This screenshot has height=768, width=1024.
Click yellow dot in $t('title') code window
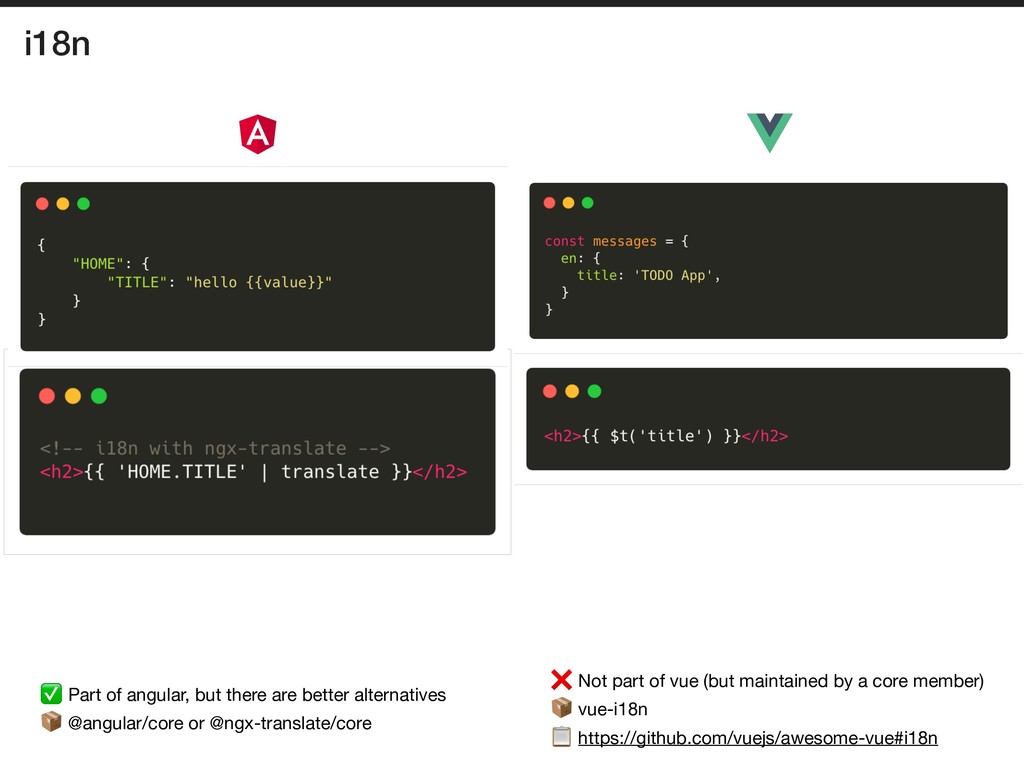[572, 391]
